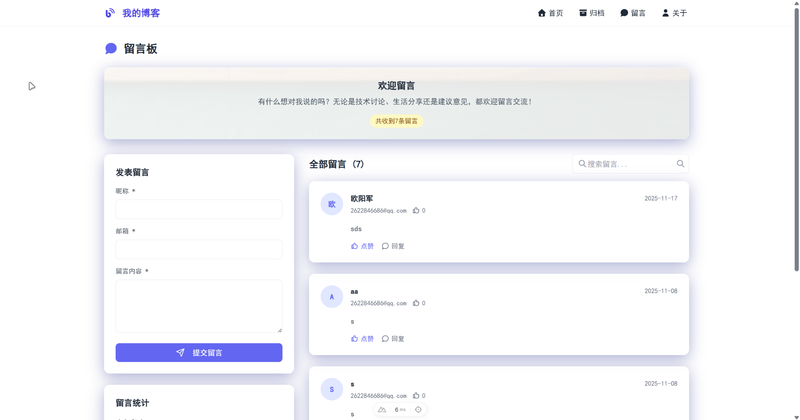800x420 pixels.
Task: Click the magnifier icon at the search box's right end
Action: [x=680, y=164]
